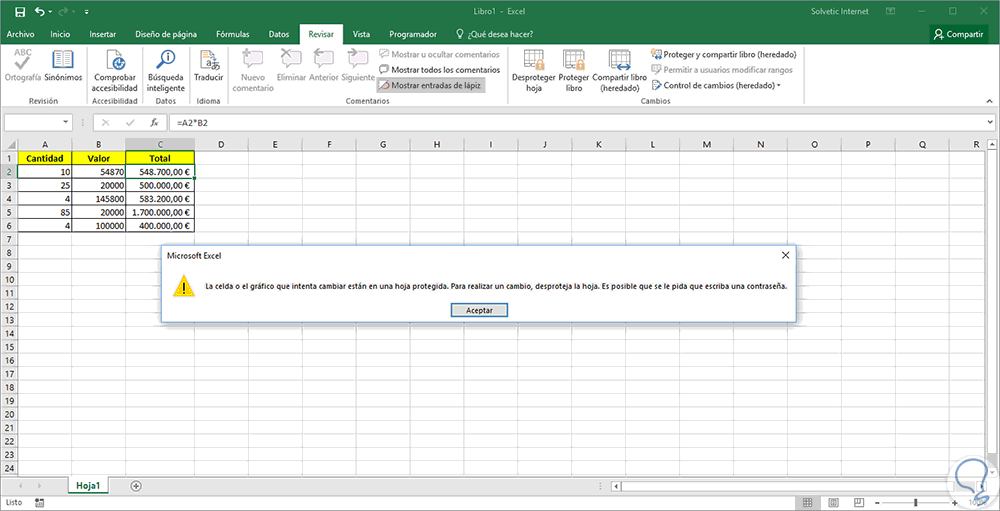Click Nuevo comentario
The height and width of the screenshot is (511, 1000).
(253, 70)
